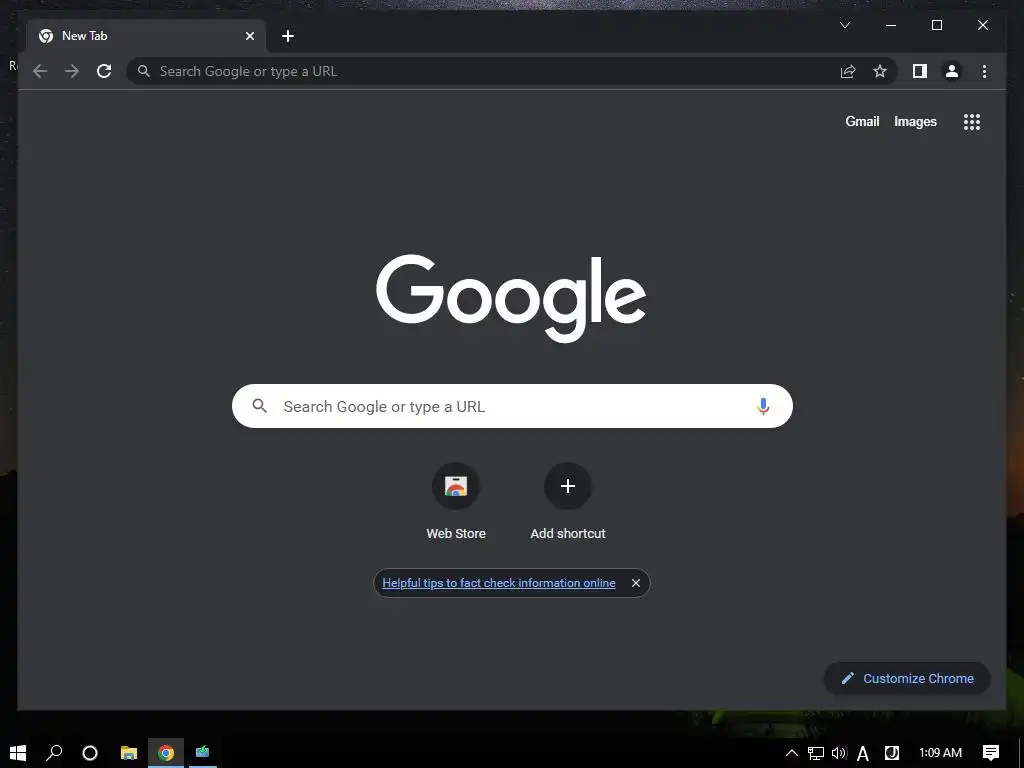This screenshot has height=768, width=1024.
Task: Open the clock showing 1:09 AM
Action: point(940,753)
